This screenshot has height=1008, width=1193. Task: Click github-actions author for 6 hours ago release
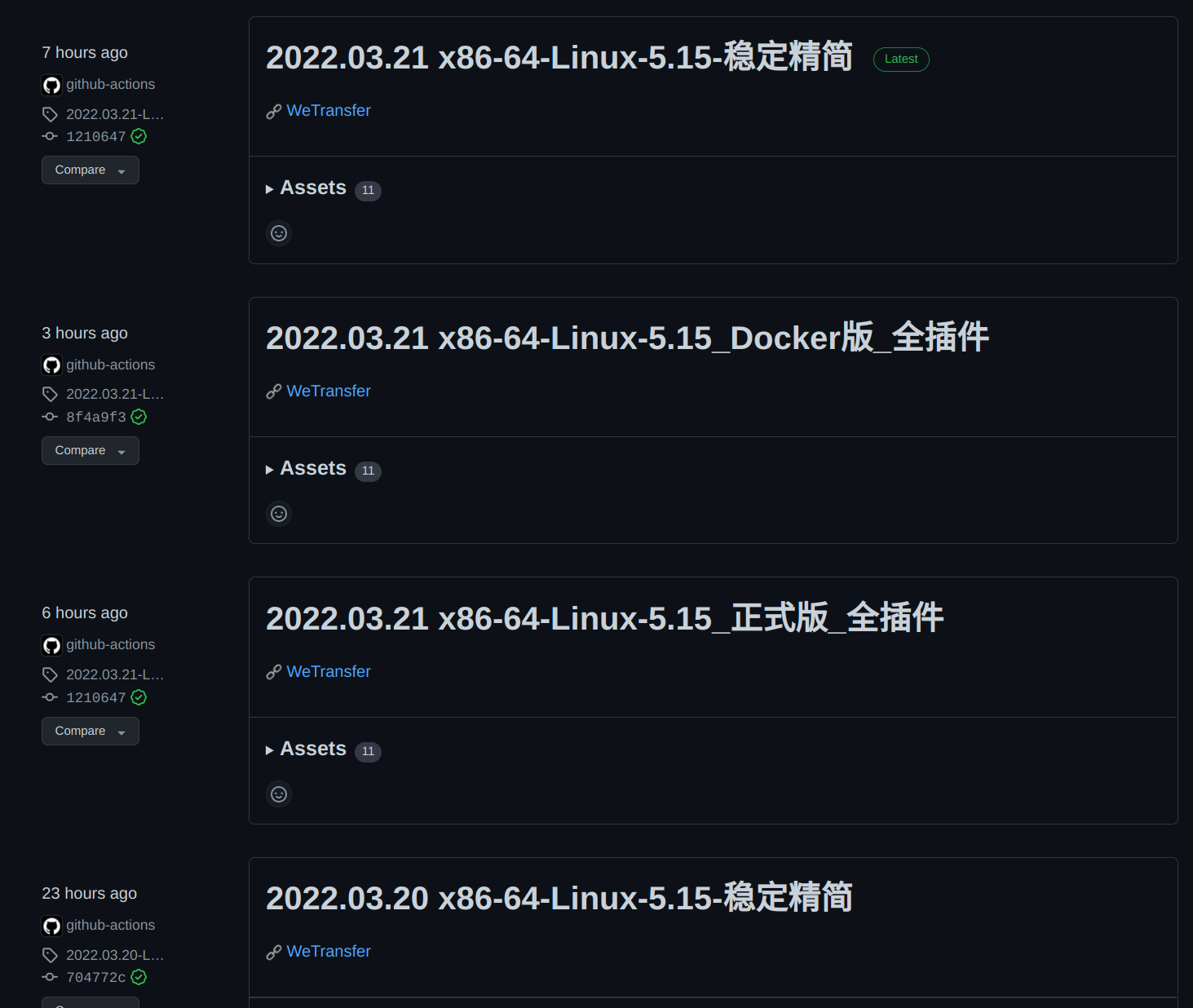[x=110, y=645]
